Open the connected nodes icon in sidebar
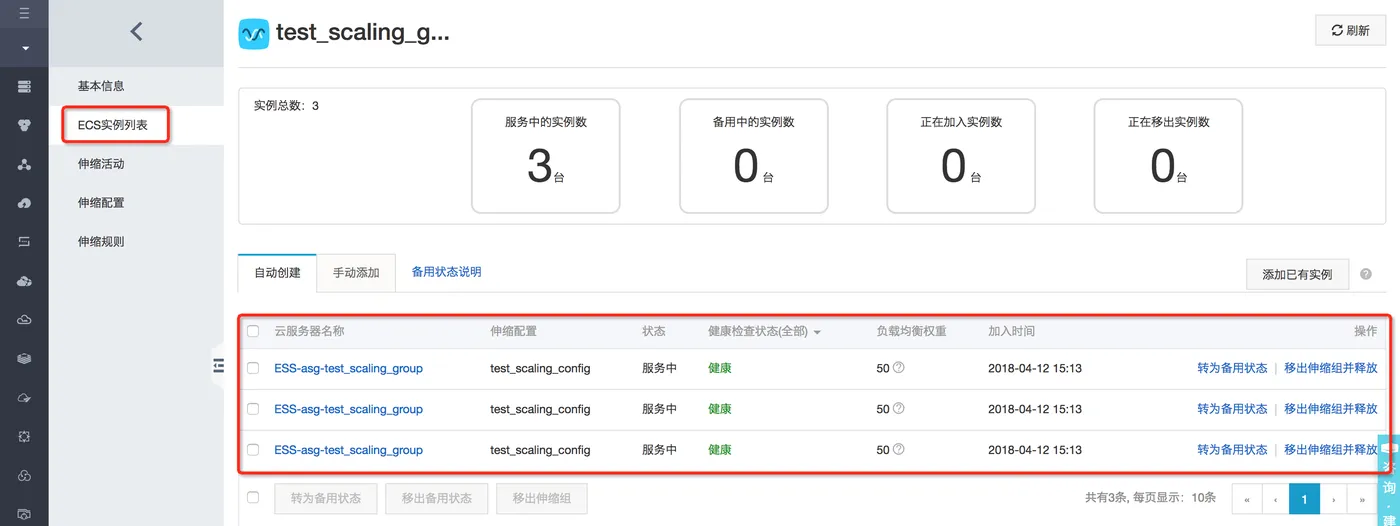 [x=24, y=165]
